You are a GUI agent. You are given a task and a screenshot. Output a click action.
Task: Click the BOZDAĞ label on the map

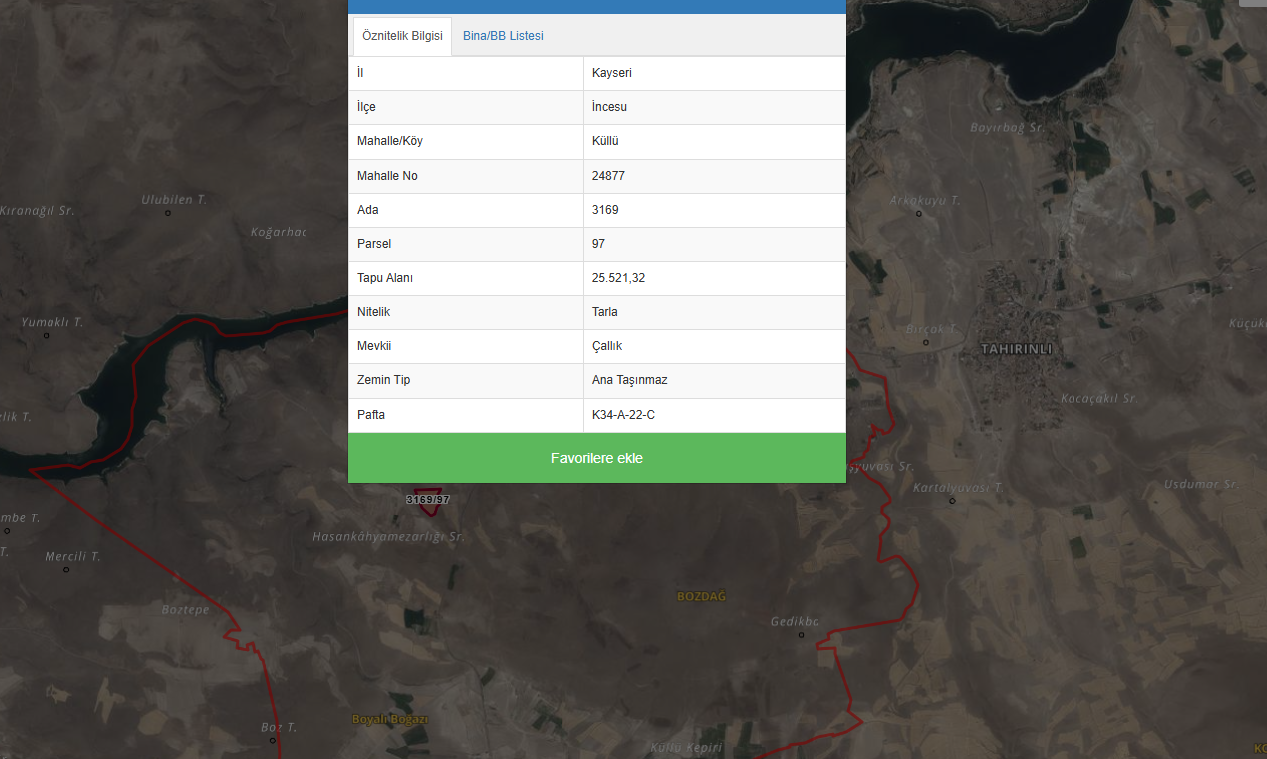(x=702, y=596)
